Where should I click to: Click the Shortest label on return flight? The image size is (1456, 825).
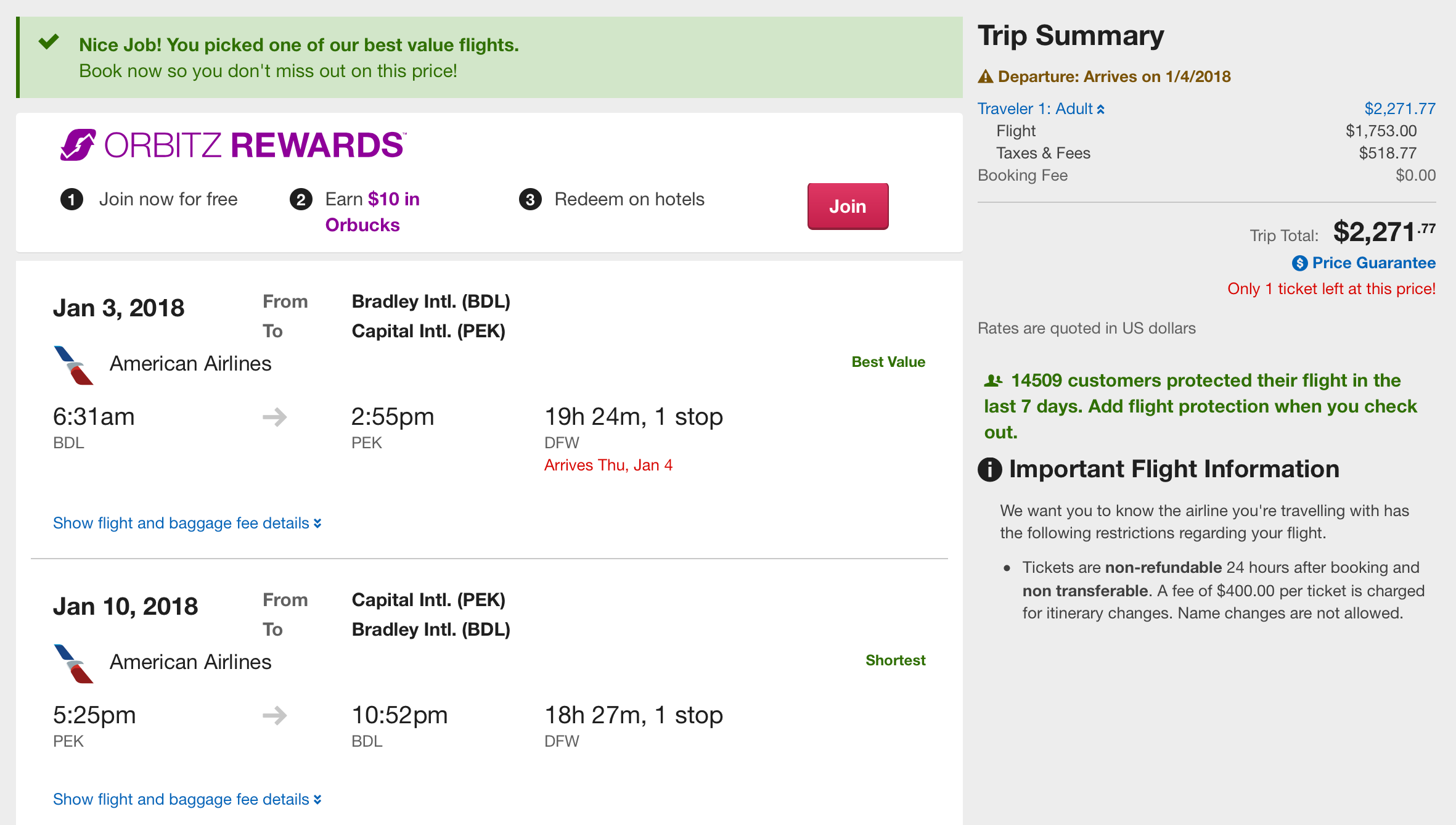(x=895, y=660)
